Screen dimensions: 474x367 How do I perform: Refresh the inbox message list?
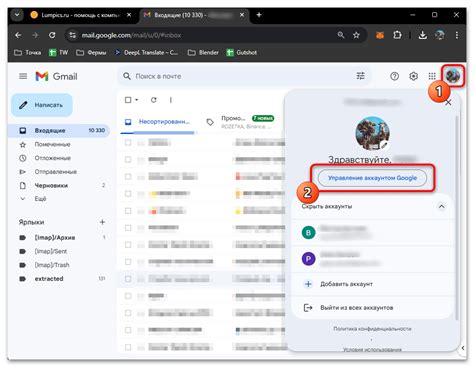154,100
